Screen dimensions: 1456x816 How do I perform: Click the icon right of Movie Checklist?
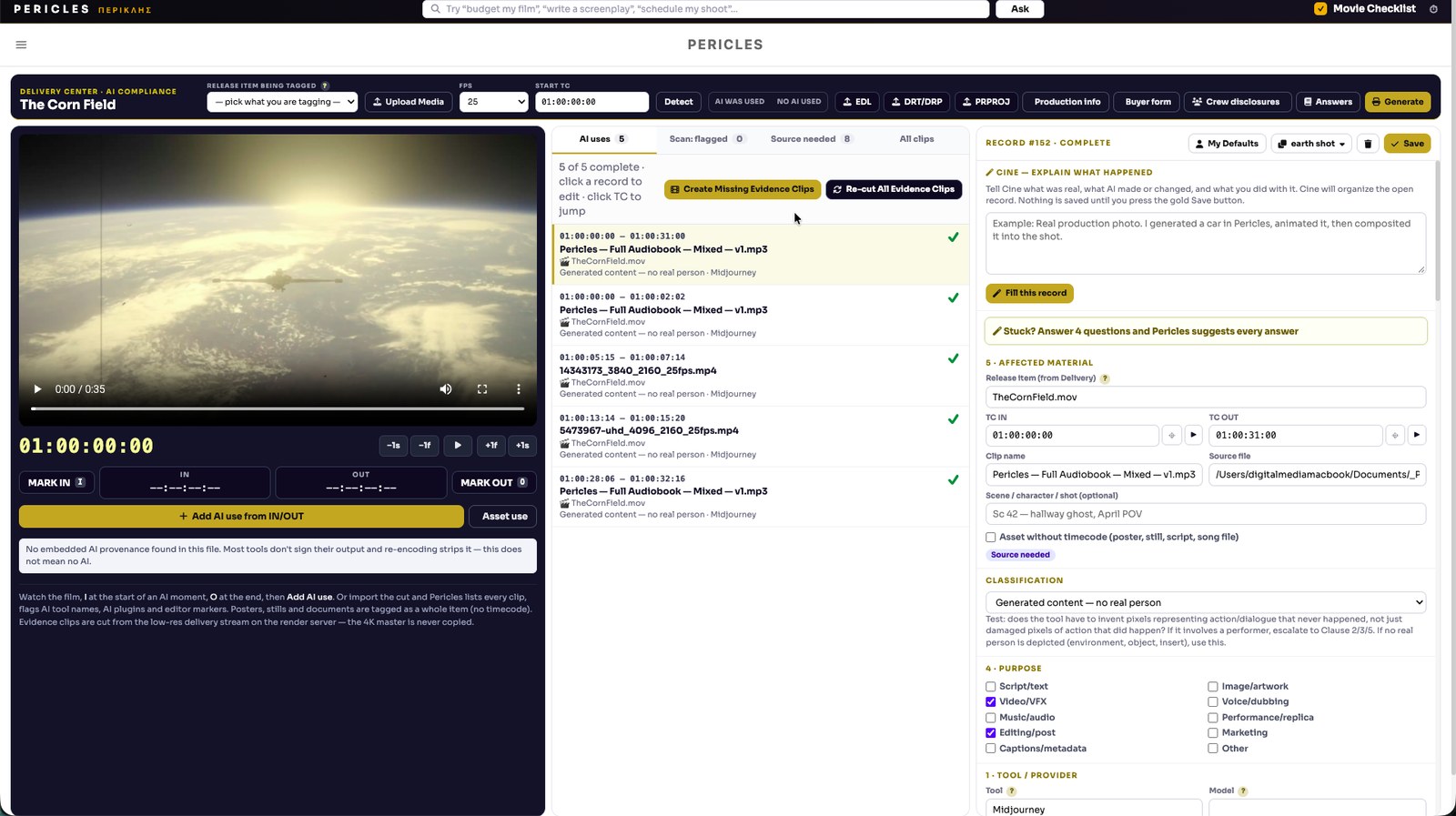[1433, 9]
